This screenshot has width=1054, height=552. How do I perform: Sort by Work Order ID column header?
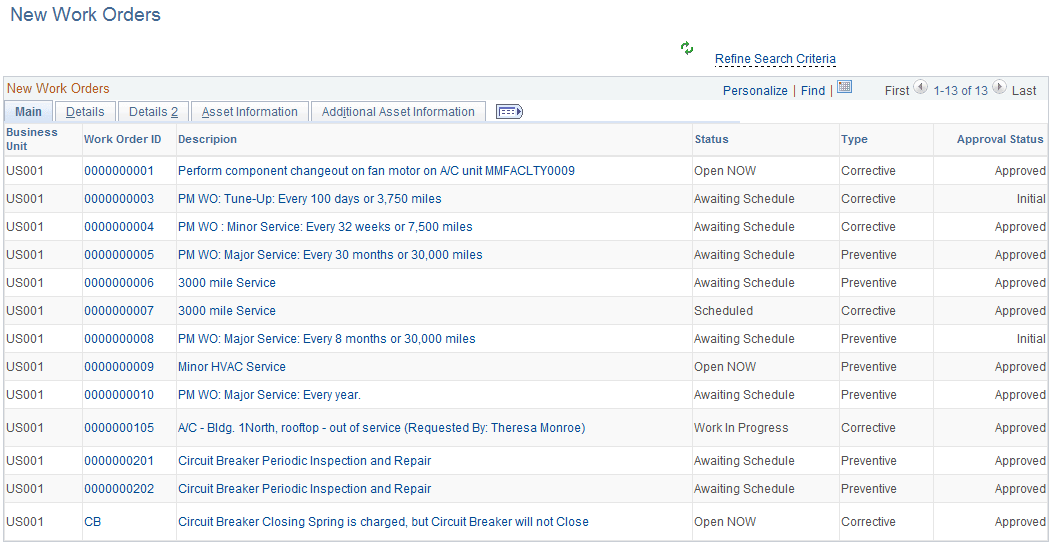click(122, 139)
